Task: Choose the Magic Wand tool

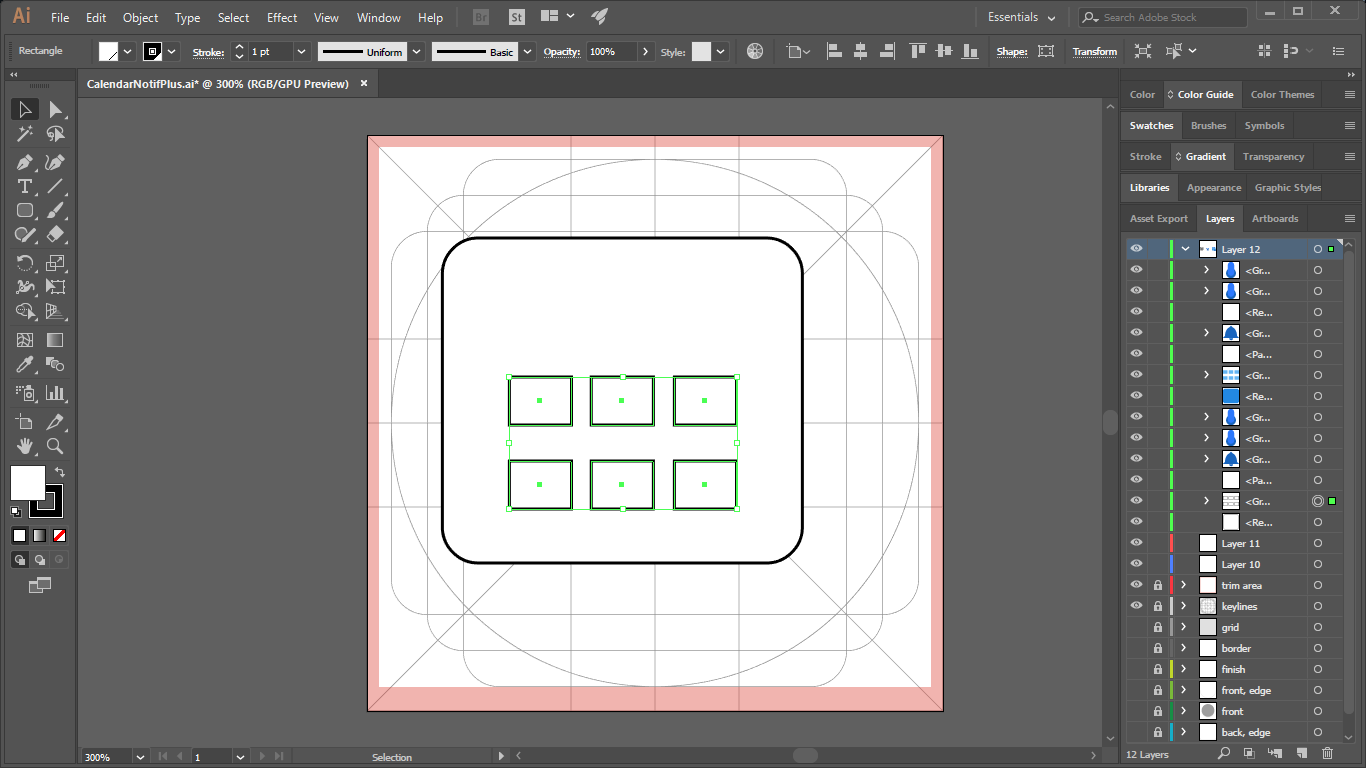Action: pyautogui.click(x=25, y=134)
